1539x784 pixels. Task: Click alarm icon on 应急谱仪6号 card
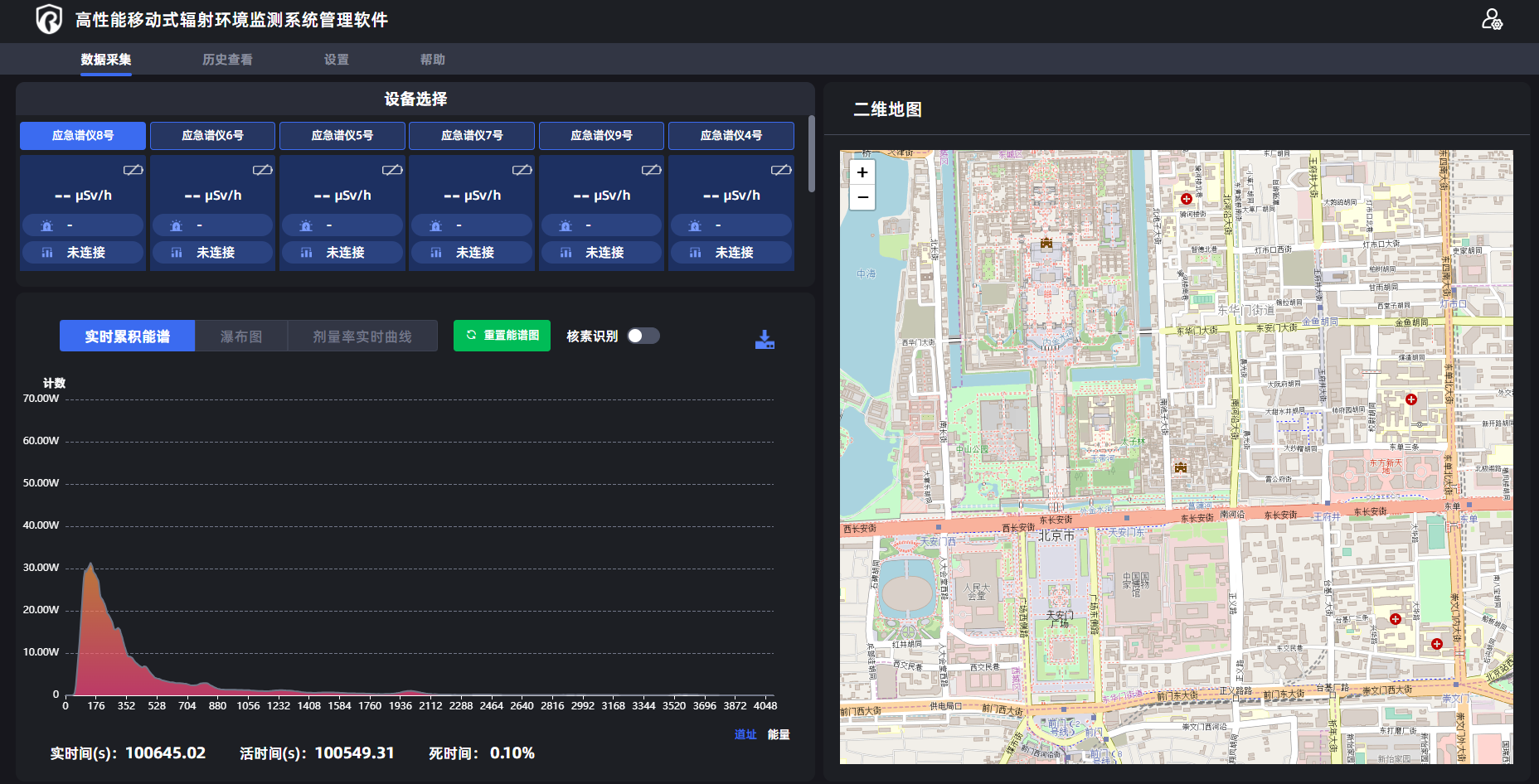point(177,225)
